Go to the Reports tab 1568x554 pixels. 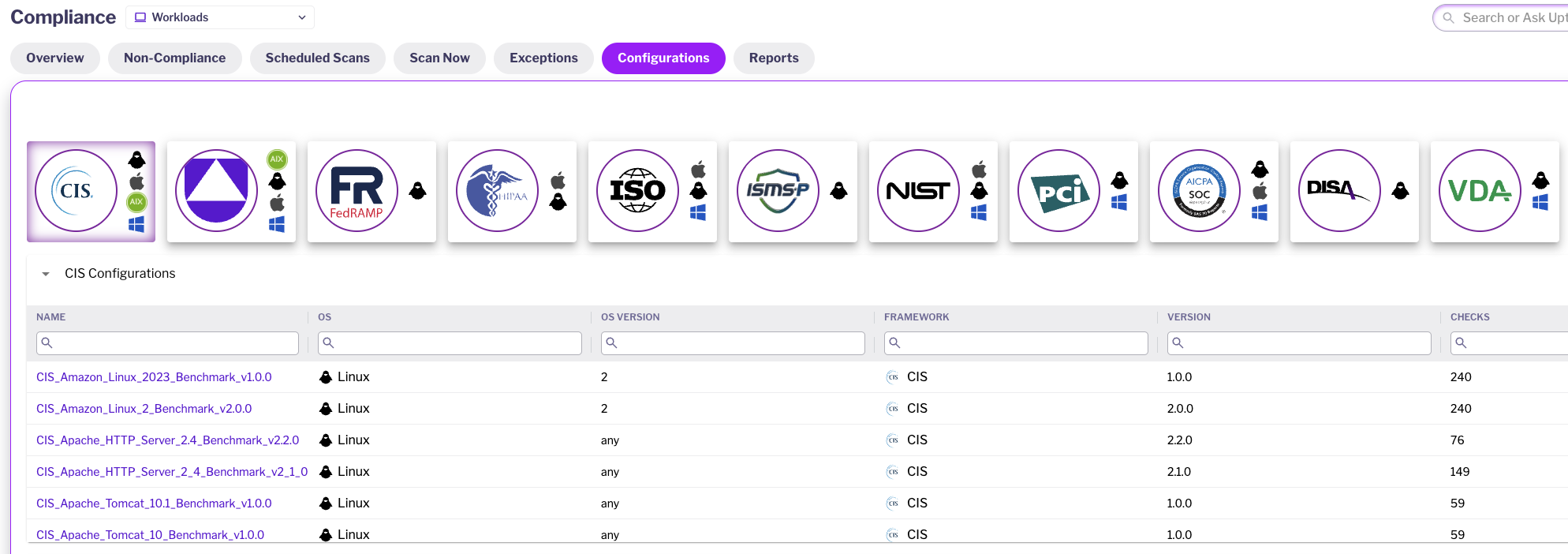point(774,58)
